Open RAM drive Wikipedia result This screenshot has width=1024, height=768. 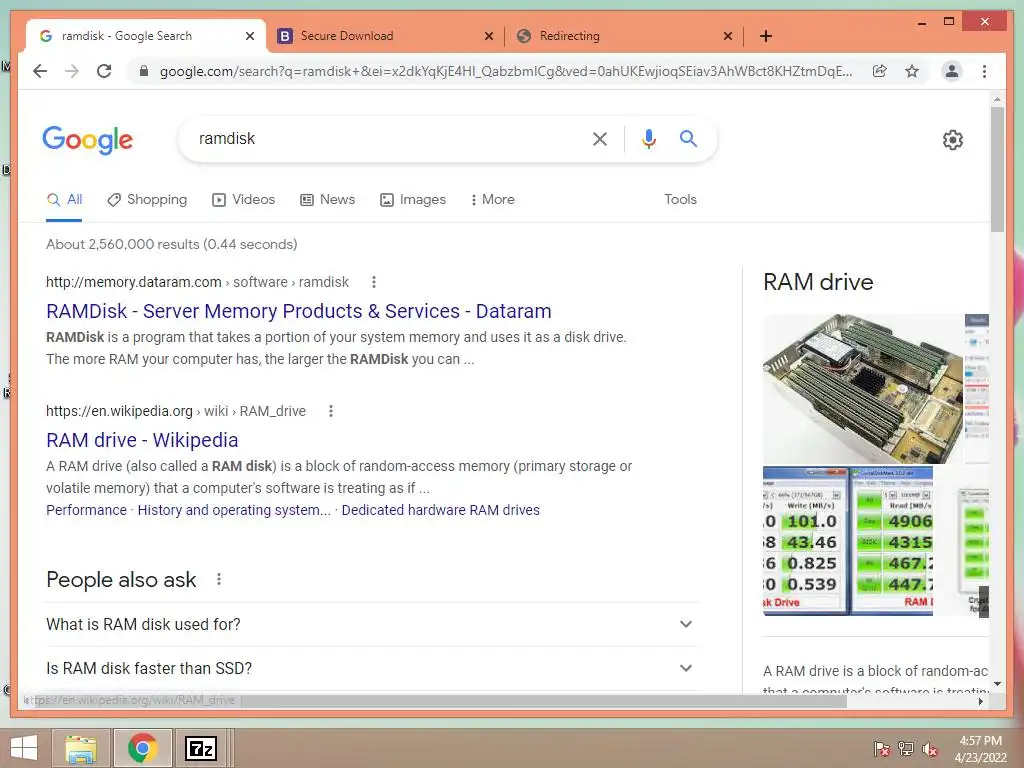pos(142,440)
